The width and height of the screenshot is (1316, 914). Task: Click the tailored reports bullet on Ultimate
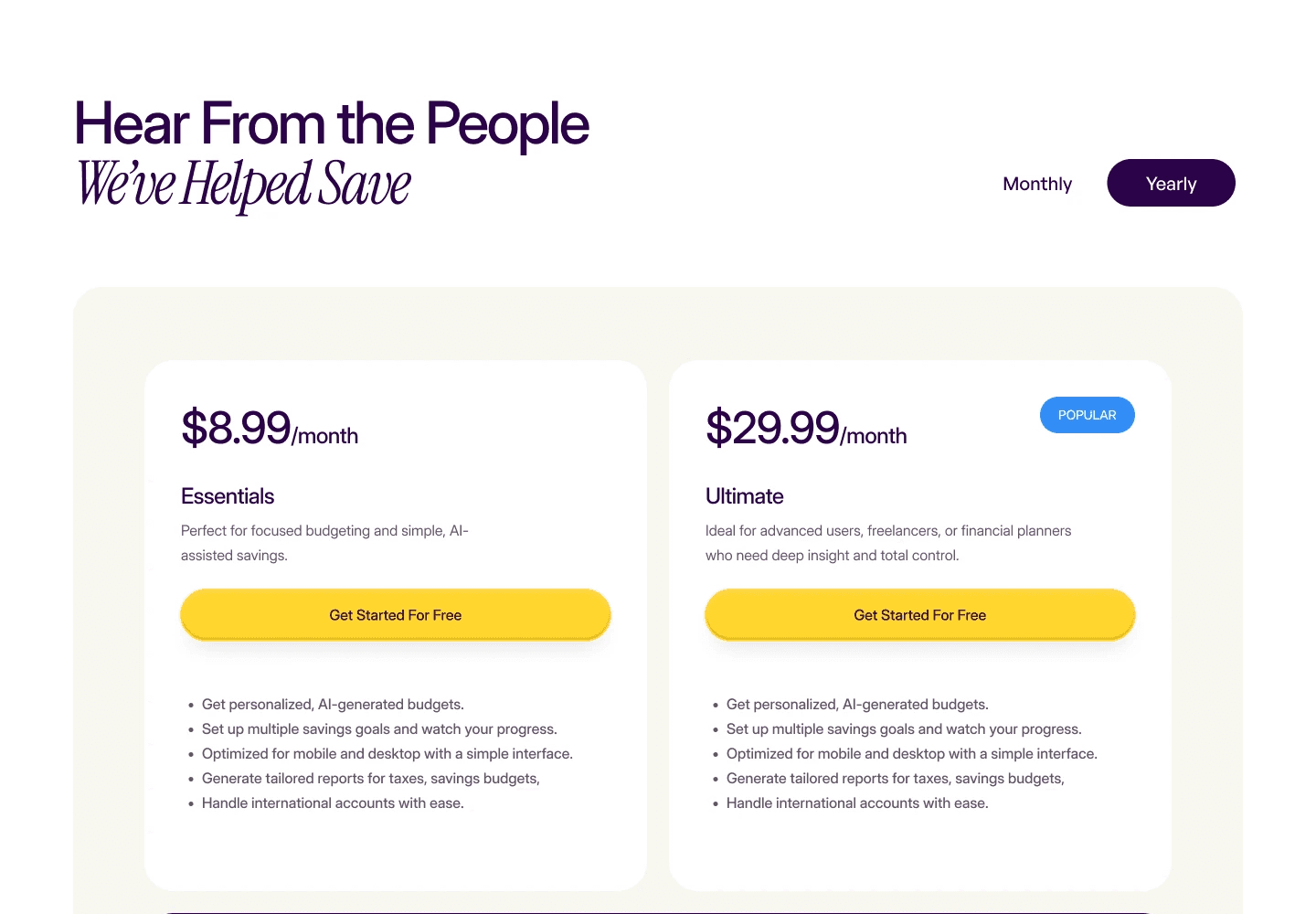pyautogui.click(x=896, y=778)
